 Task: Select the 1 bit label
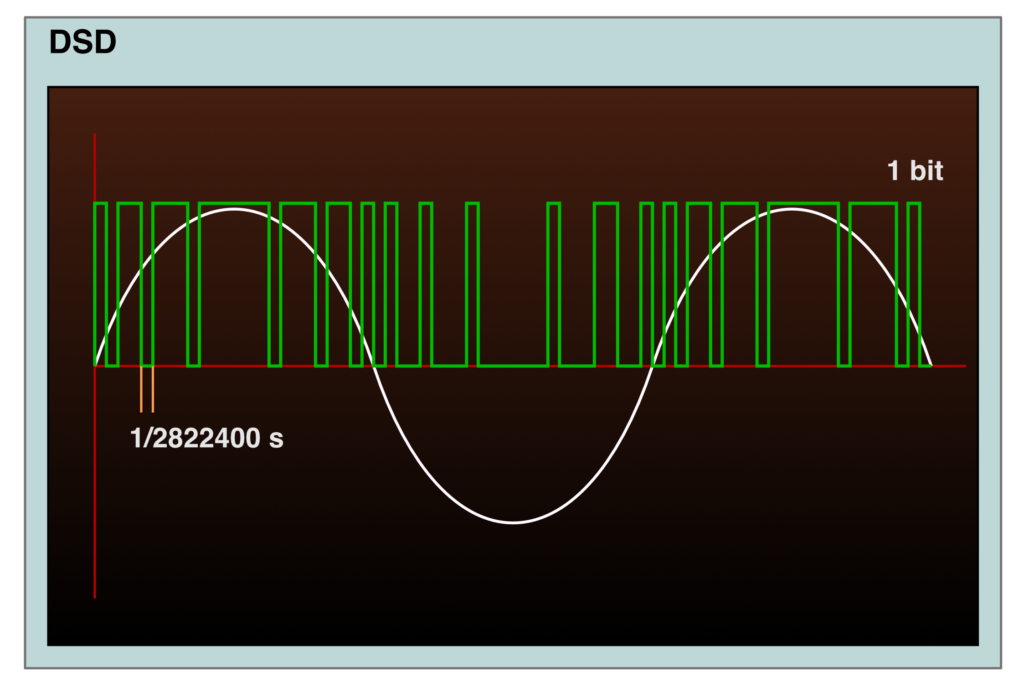coord(915,171)
